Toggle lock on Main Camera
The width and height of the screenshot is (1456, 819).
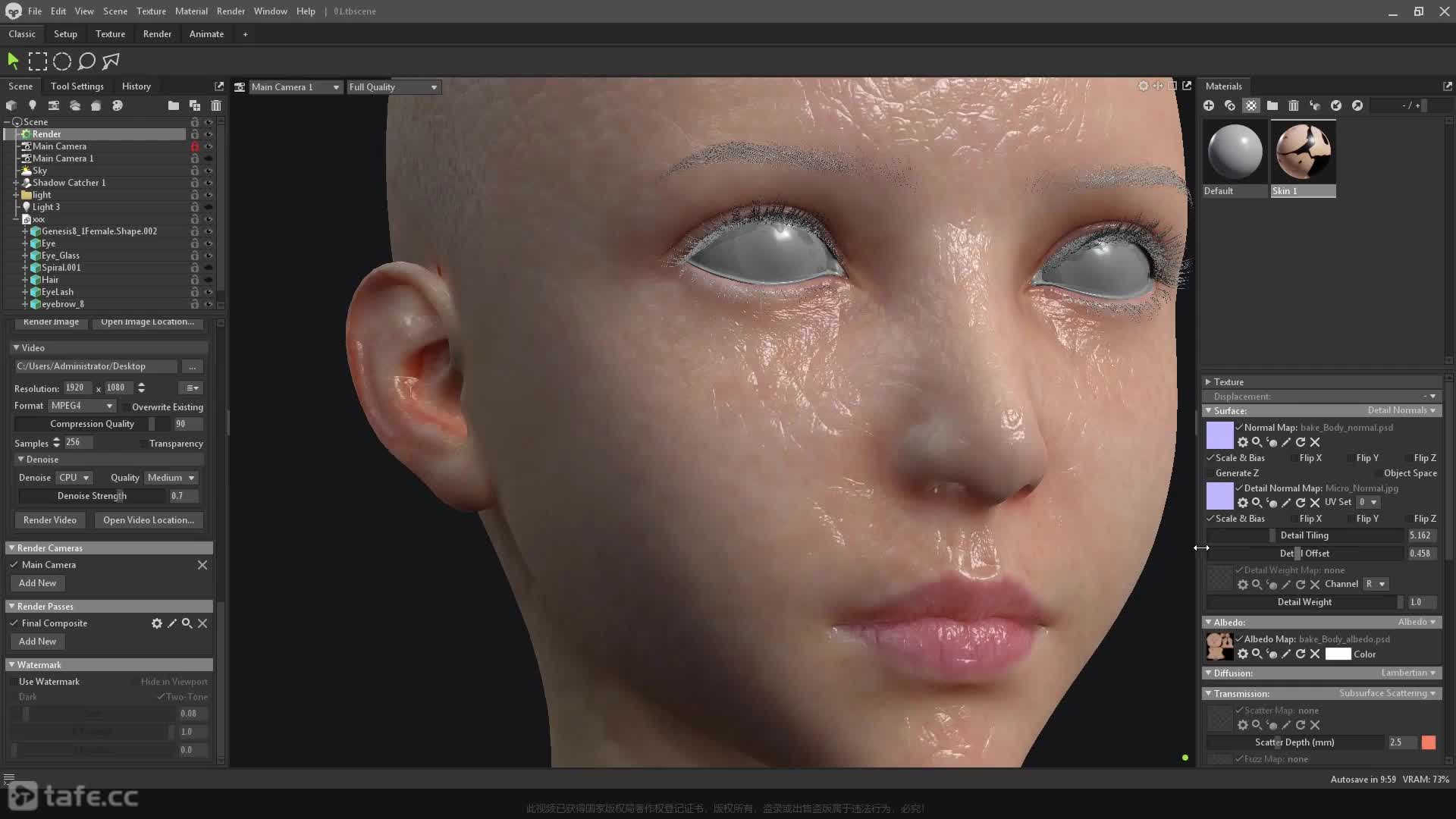tap(195, 146)
